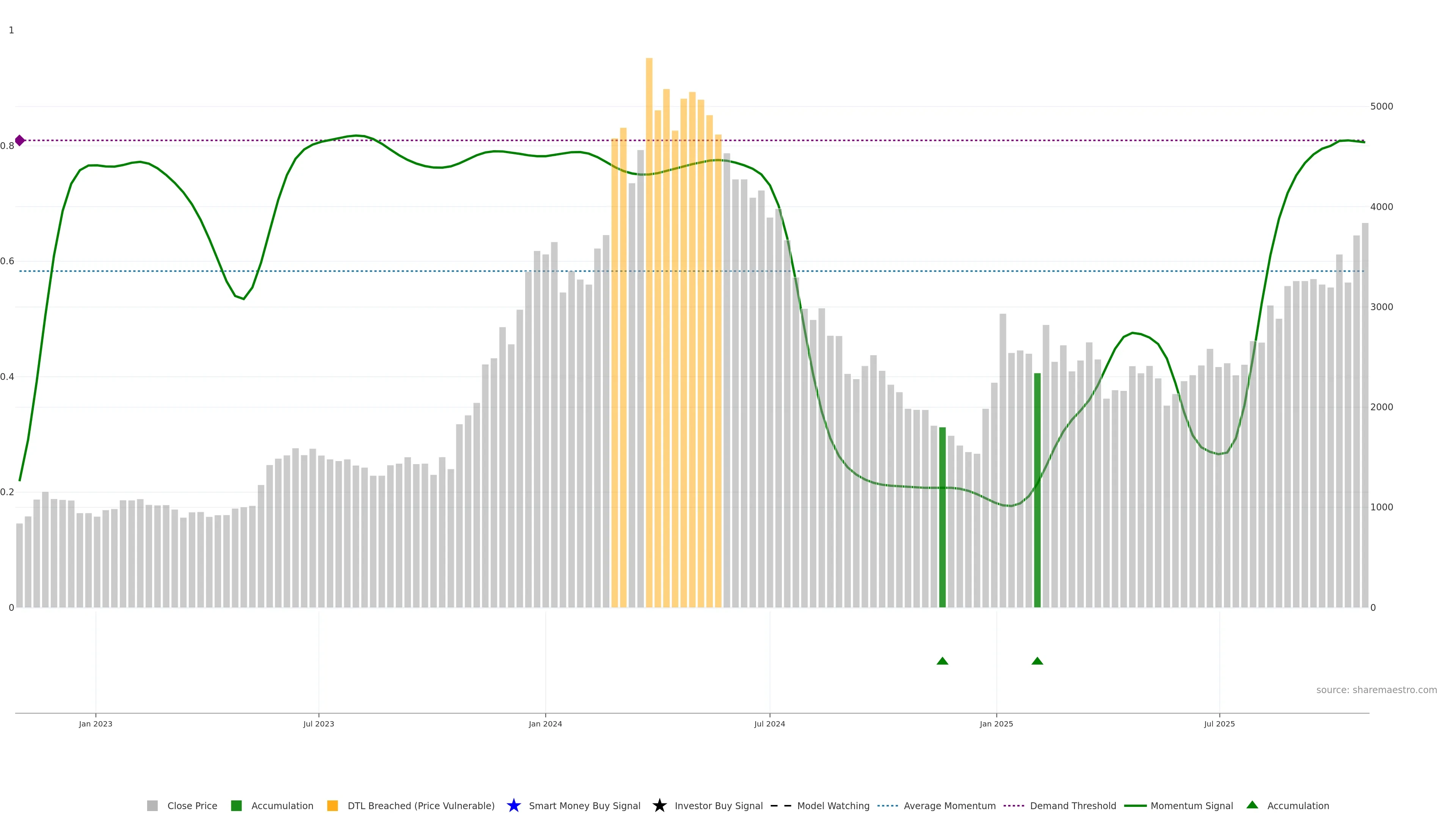
Task: Click the second green accumulation triangle marker
Action: [x=1037, y=661]
